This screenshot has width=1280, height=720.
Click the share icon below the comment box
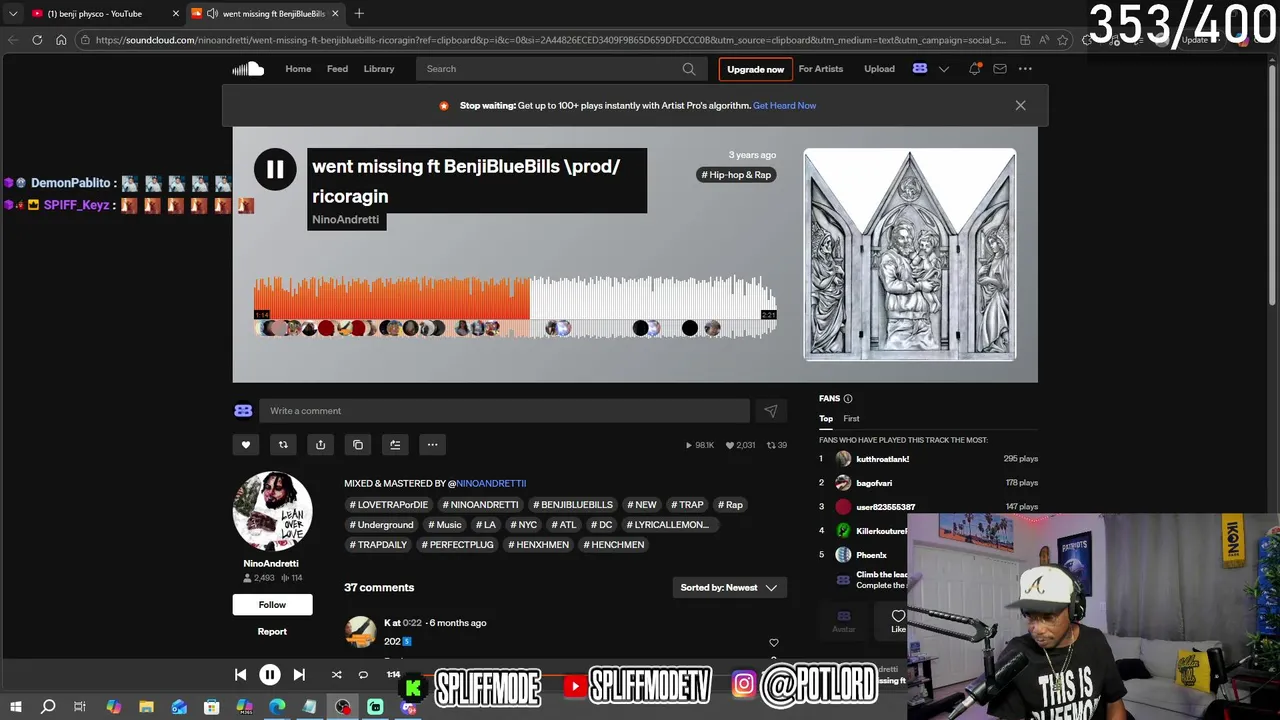[x=320, y=445]
